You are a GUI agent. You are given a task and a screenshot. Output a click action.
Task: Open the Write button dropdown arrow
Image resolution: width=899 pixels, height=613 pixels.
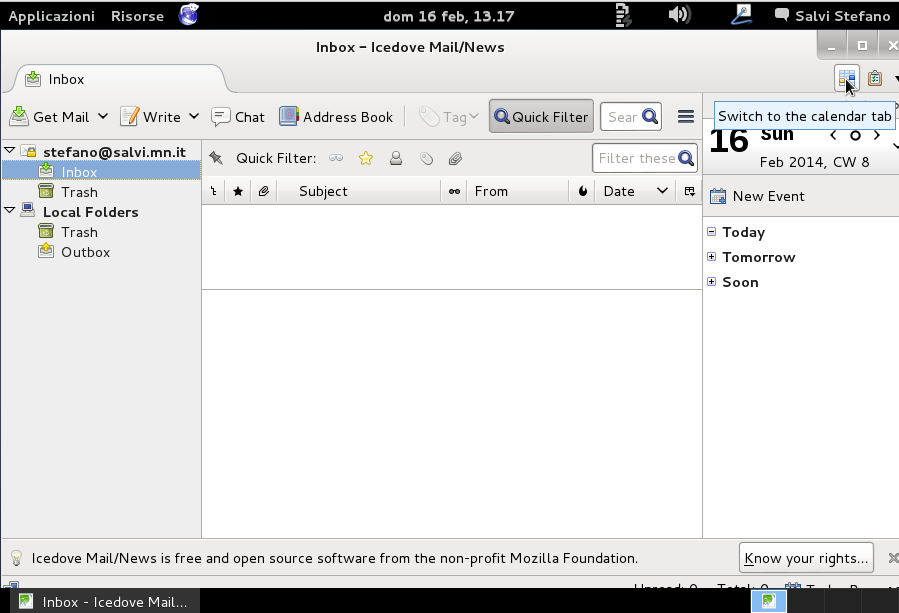coord(194,116)
